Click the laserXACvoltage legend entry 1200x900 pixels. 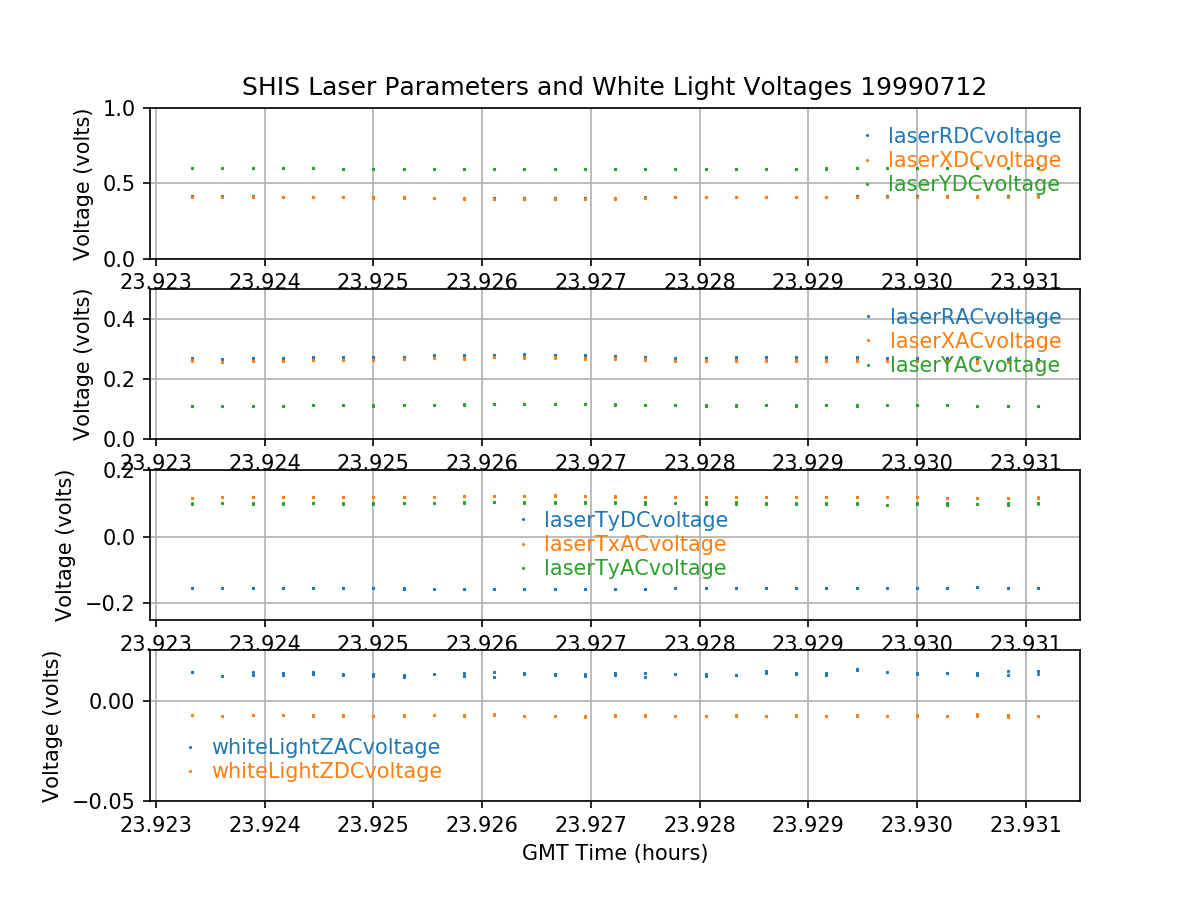tap(974, 341)
